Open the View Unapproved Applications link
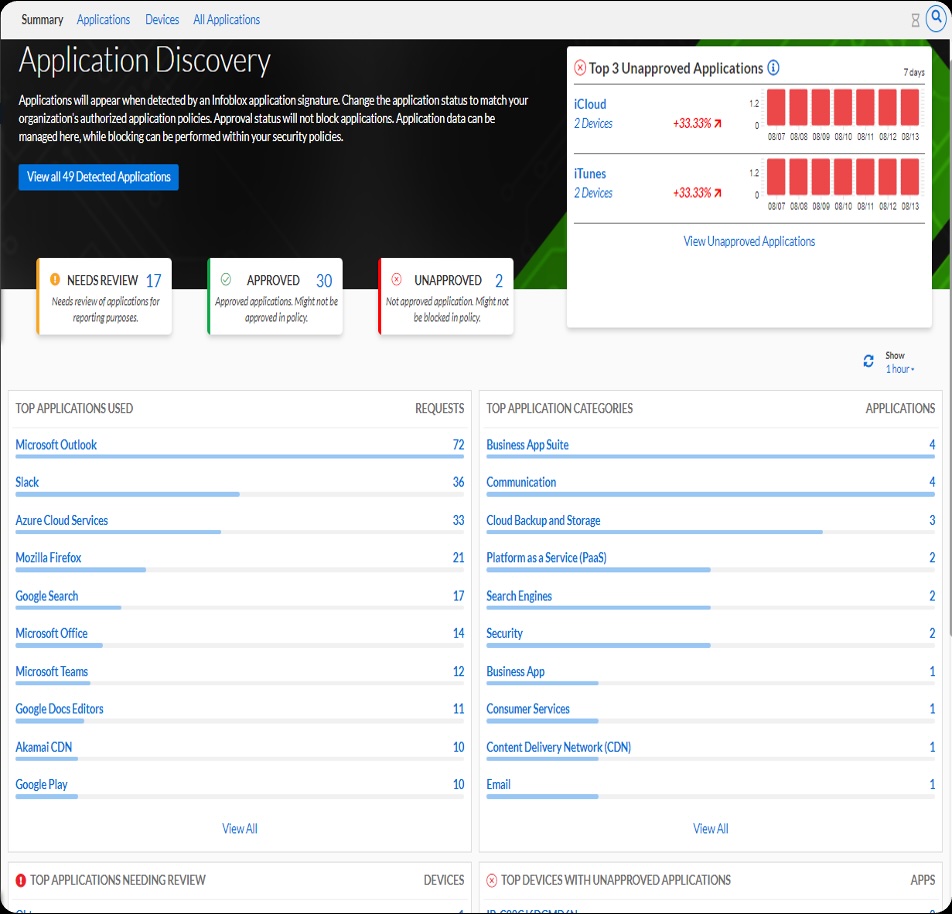Viewport: 952px width, 914px height. click(749, 241)
